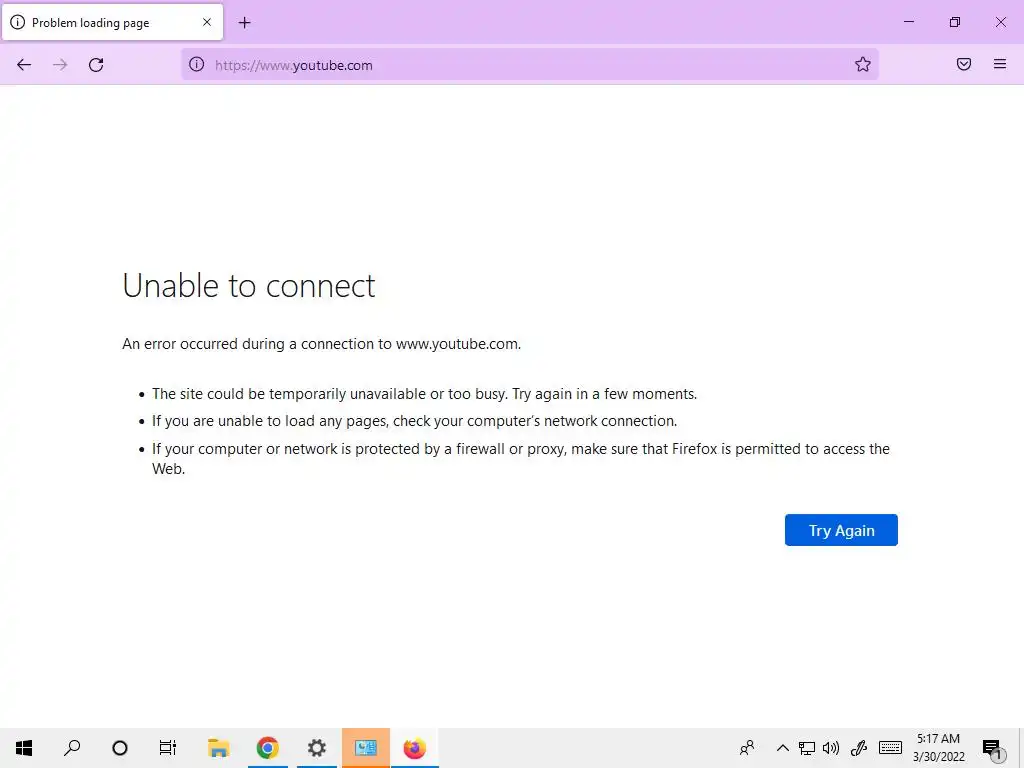Open People icon in system tray
The image size is (1024, 768).
pos(747,748)
